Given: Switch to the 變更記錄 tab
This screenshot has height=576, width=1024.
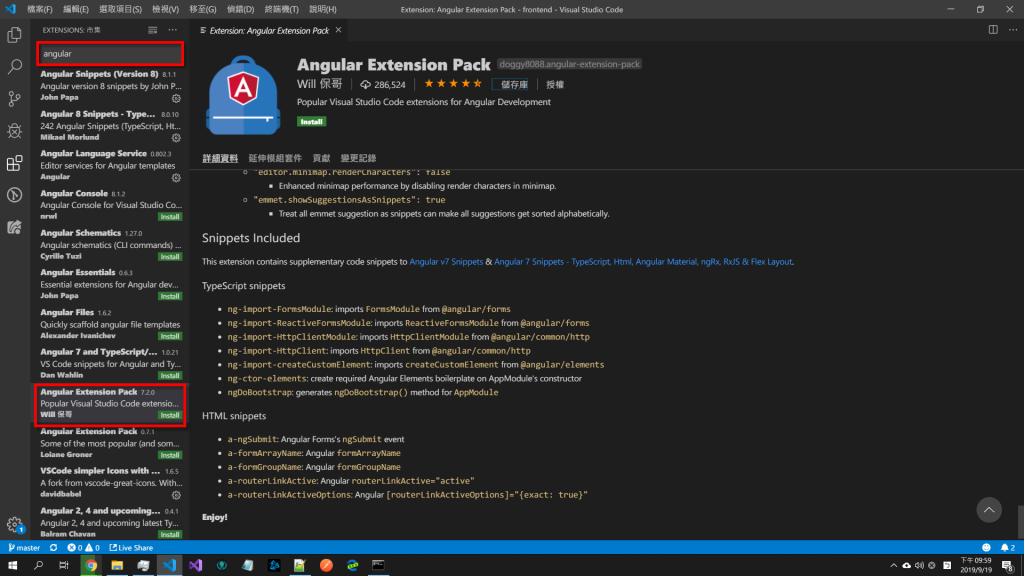Looking at the screenshot, I should click(x=358, y=158).
